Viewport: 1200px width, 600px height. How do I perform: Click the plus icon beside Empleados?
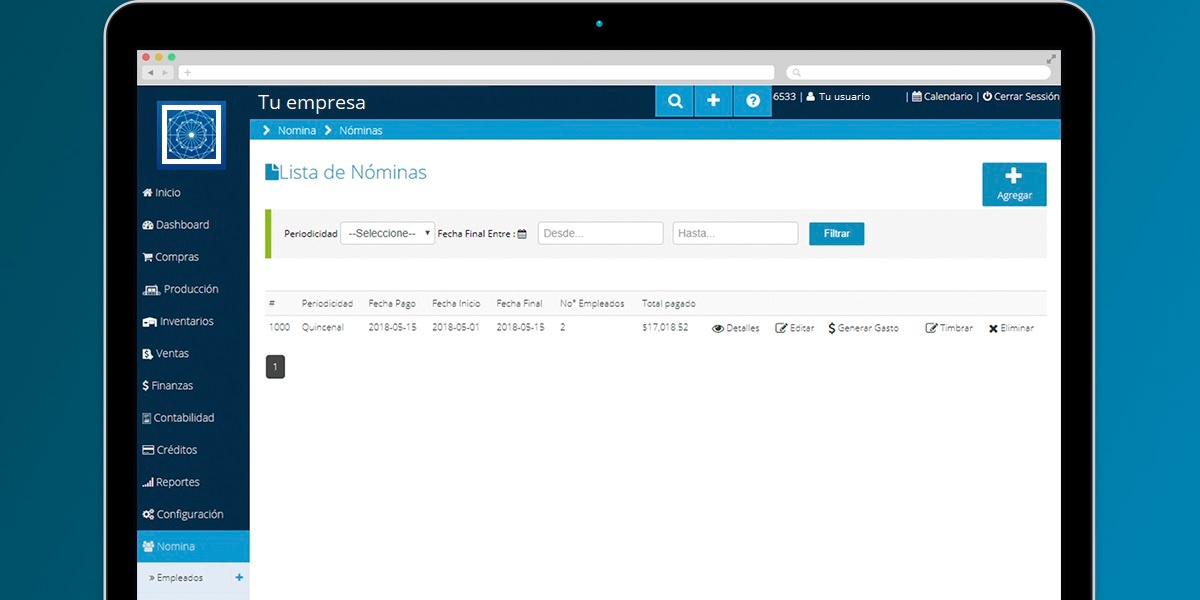coord(239,577)
